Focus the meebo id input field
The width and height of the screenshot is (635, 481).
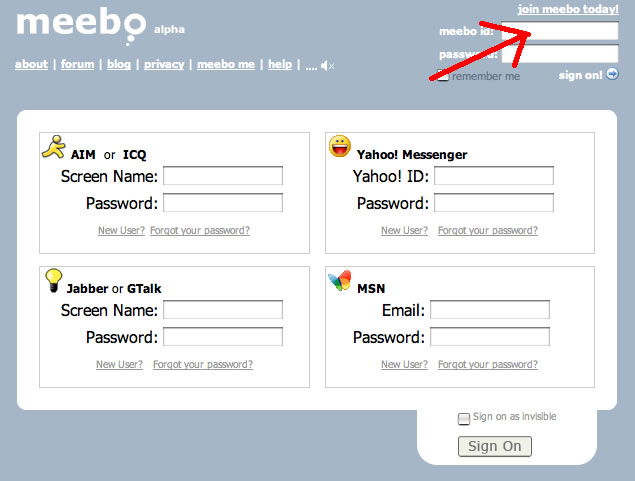coord(560,31)
